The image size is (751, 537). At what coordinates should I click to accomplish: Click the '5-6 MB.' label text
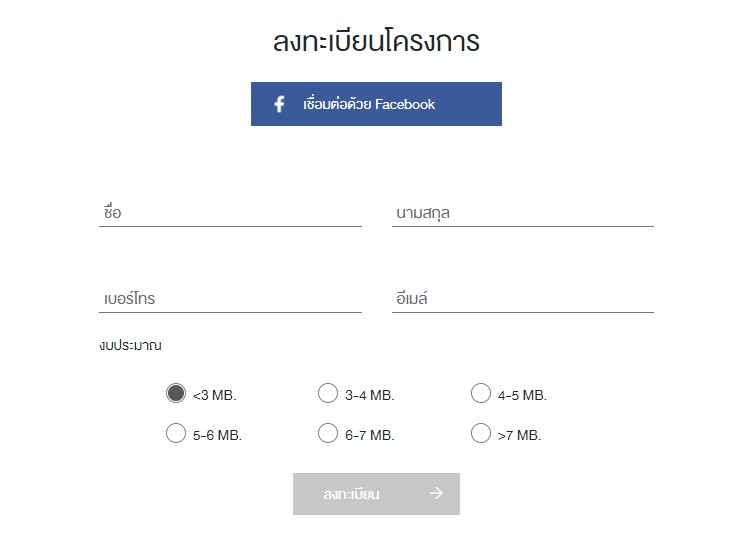[x=217, y=435]
